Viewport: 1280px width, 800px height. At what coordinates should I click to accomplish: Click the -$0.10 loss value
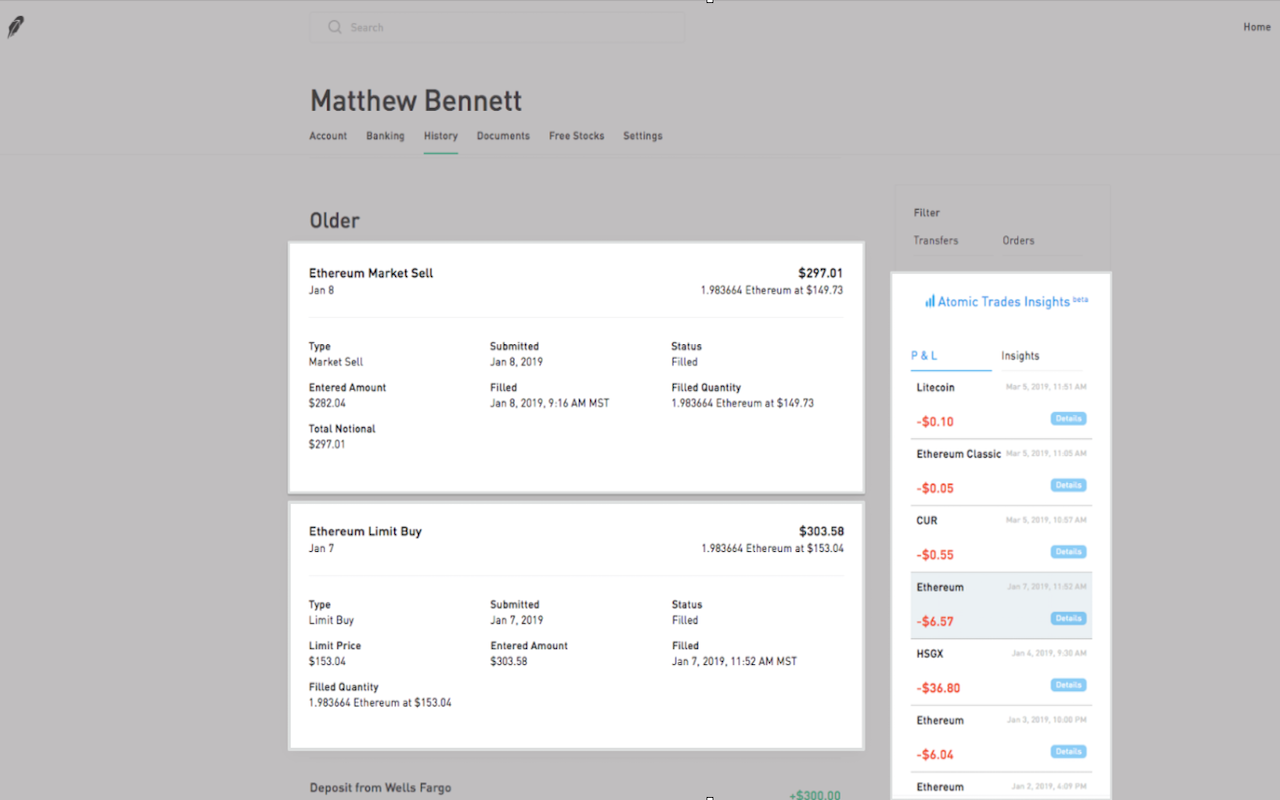pos(935,422)
